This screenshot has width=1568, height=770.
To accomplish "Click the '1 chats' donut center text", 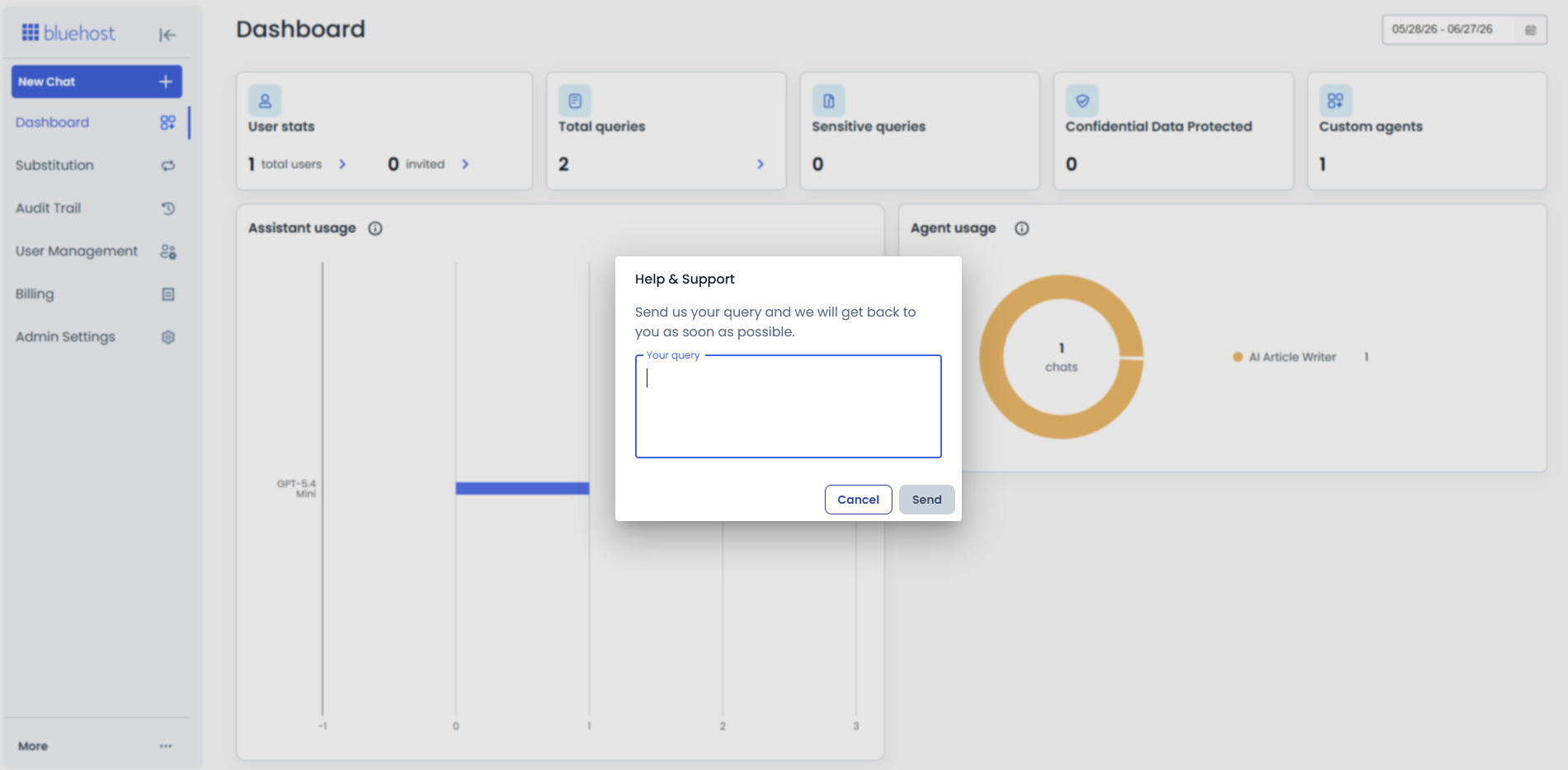I will click(1062, 358).
